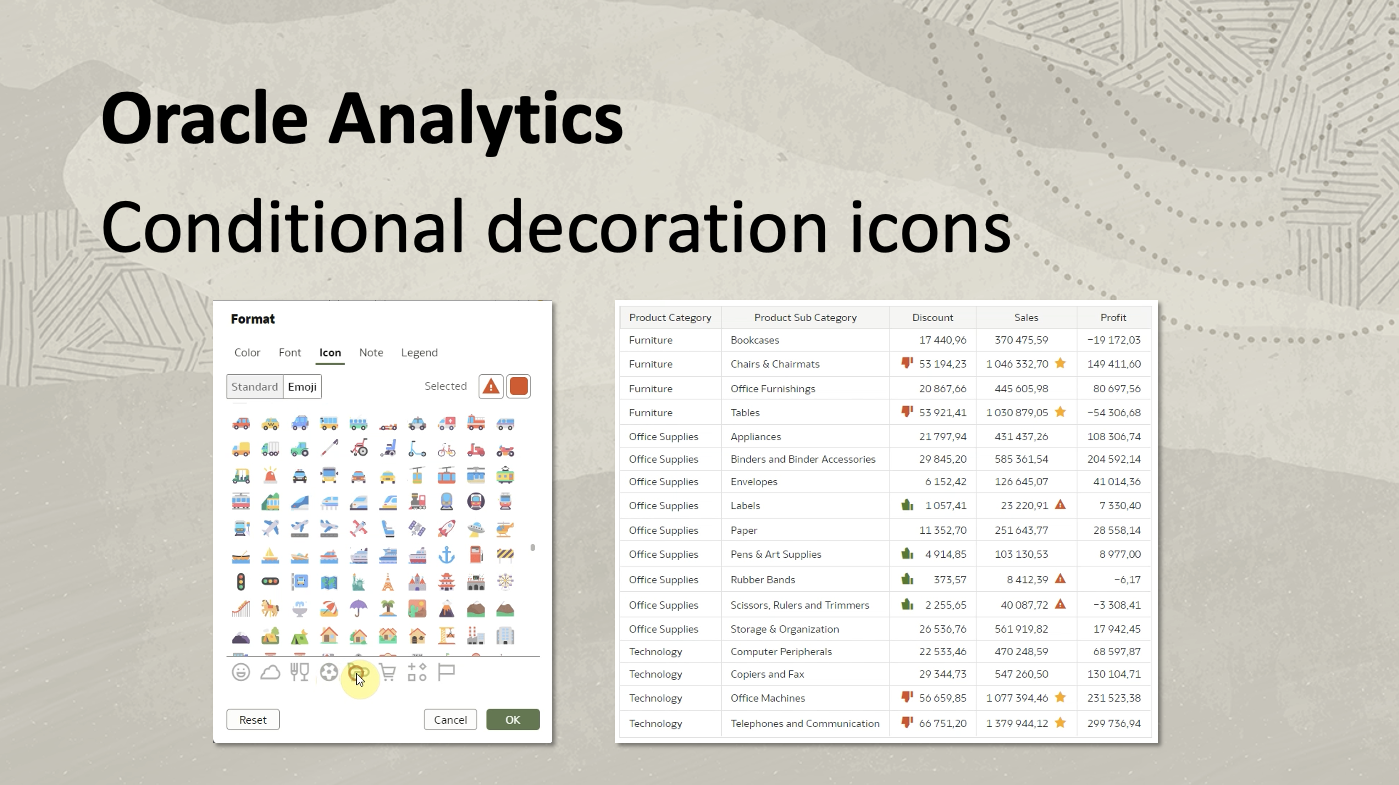Select the flag emoji category
This screenshot has height=785, width=1399.
(x=445, y=672)
